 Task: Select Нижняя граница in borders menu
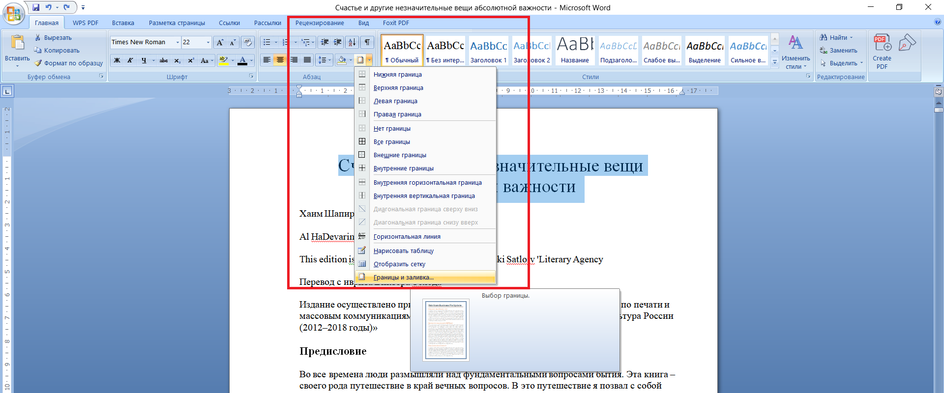(x=425, y=75)
